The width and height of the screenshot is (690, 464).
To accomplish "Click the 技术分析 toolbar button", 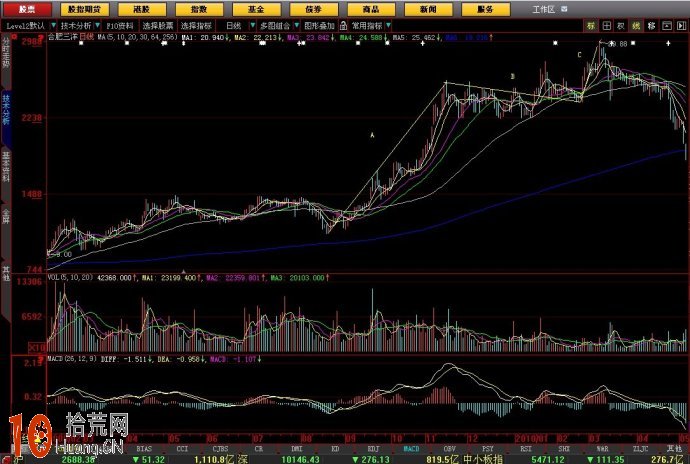I will [76, 26].
